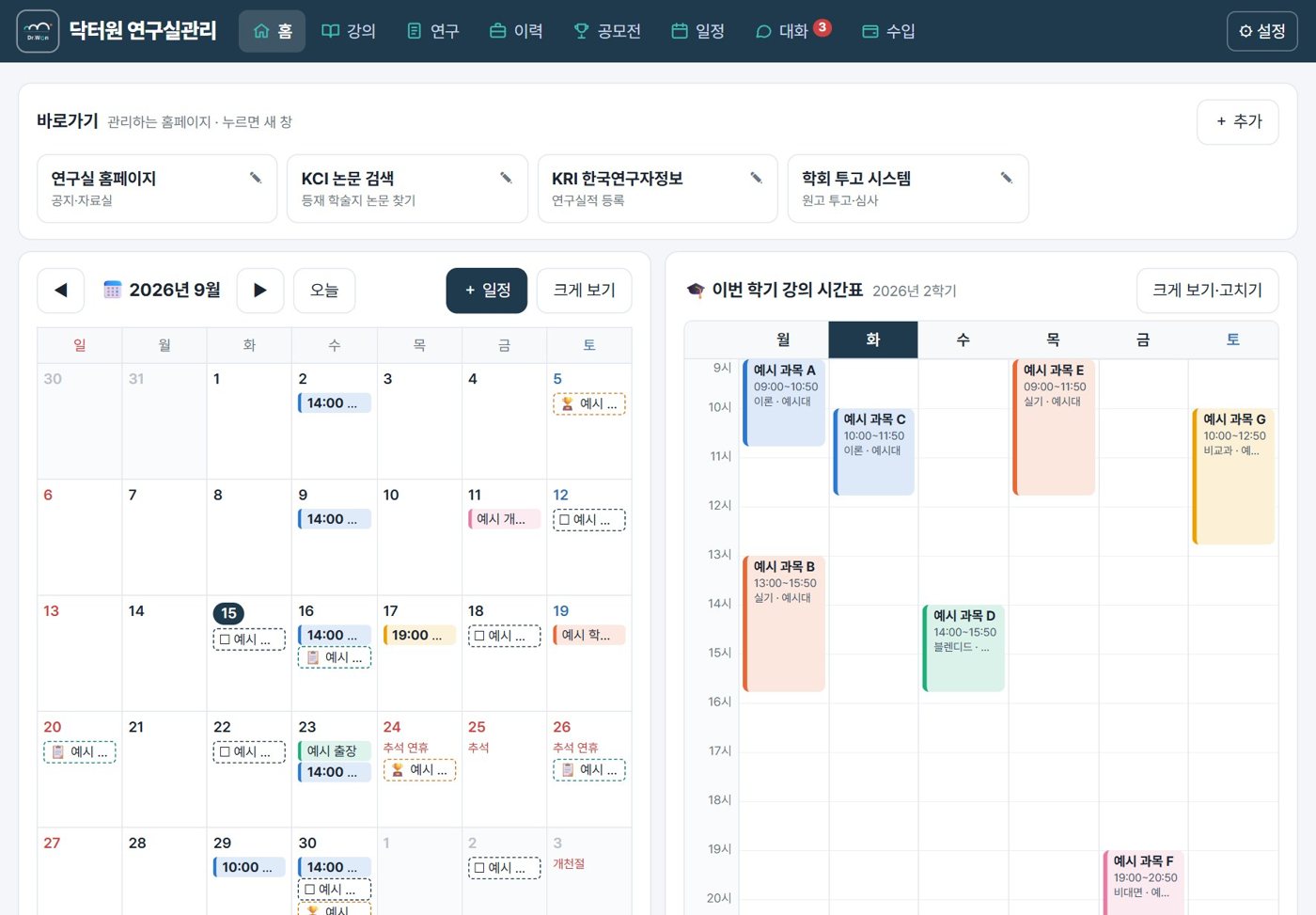Open 설정 settings button

pos(1262,31)
